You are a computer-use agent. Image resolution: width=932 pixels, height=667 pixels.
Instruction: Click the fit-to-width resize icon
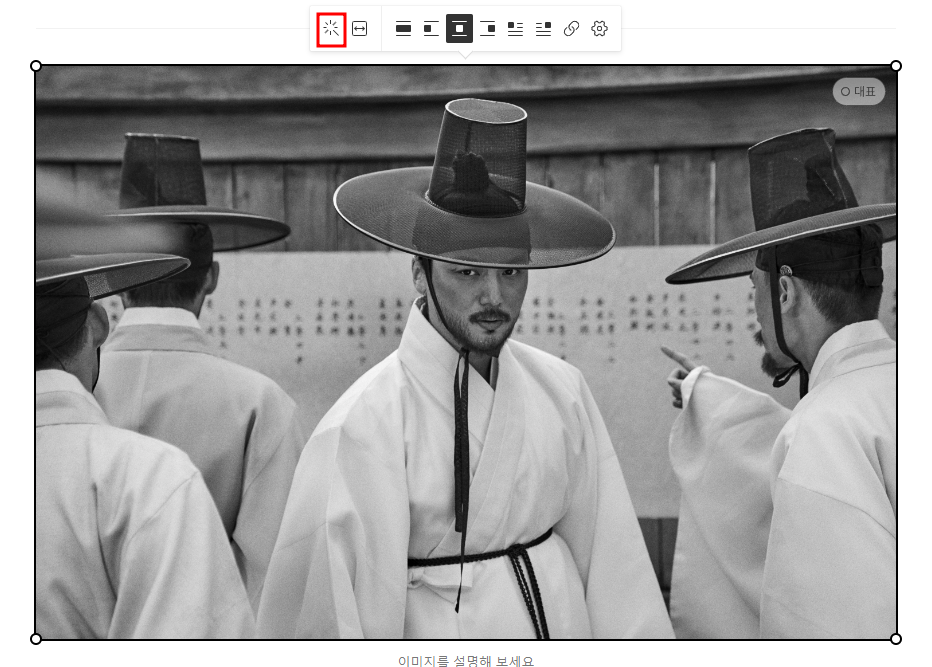click(x=360, y=29)
